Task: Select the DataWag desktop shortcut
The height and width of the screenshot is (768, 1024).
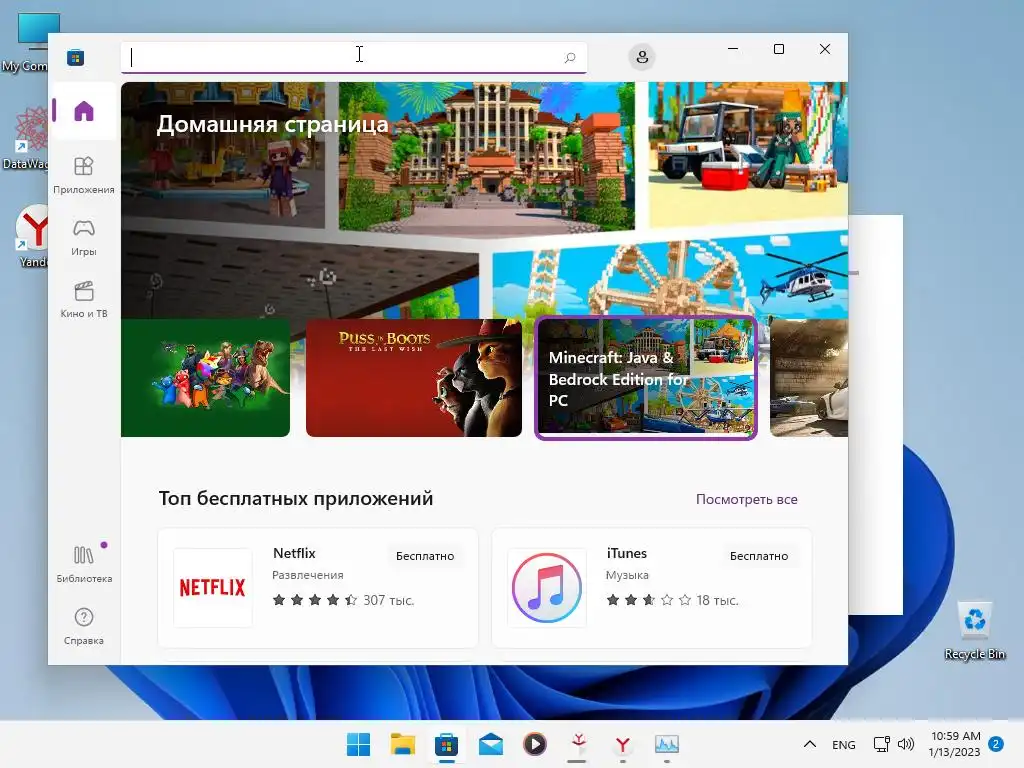Action: pyautogui.click(x=26, y=139)
